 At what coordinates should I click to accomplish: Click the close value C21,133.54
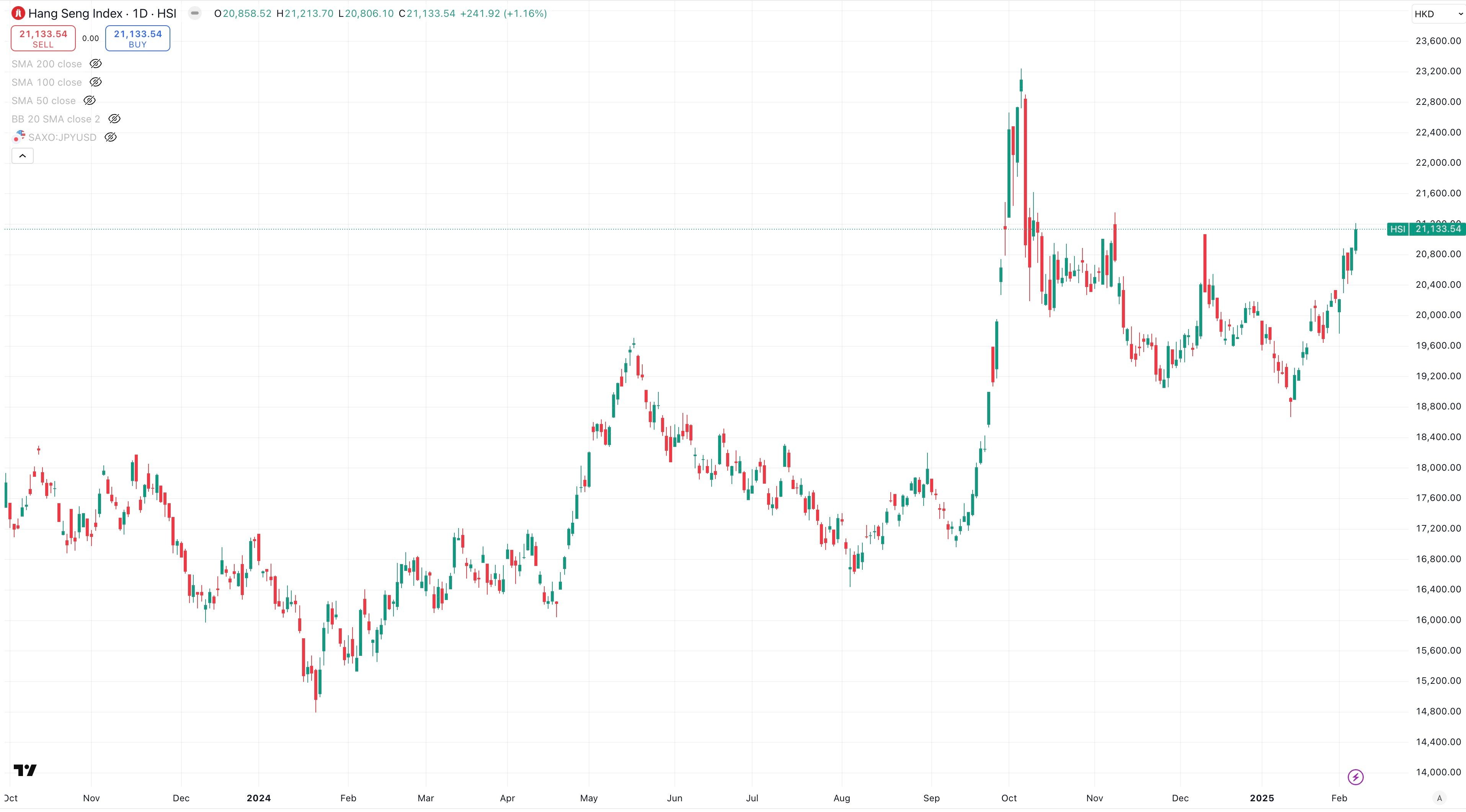(x=427, y=13)
